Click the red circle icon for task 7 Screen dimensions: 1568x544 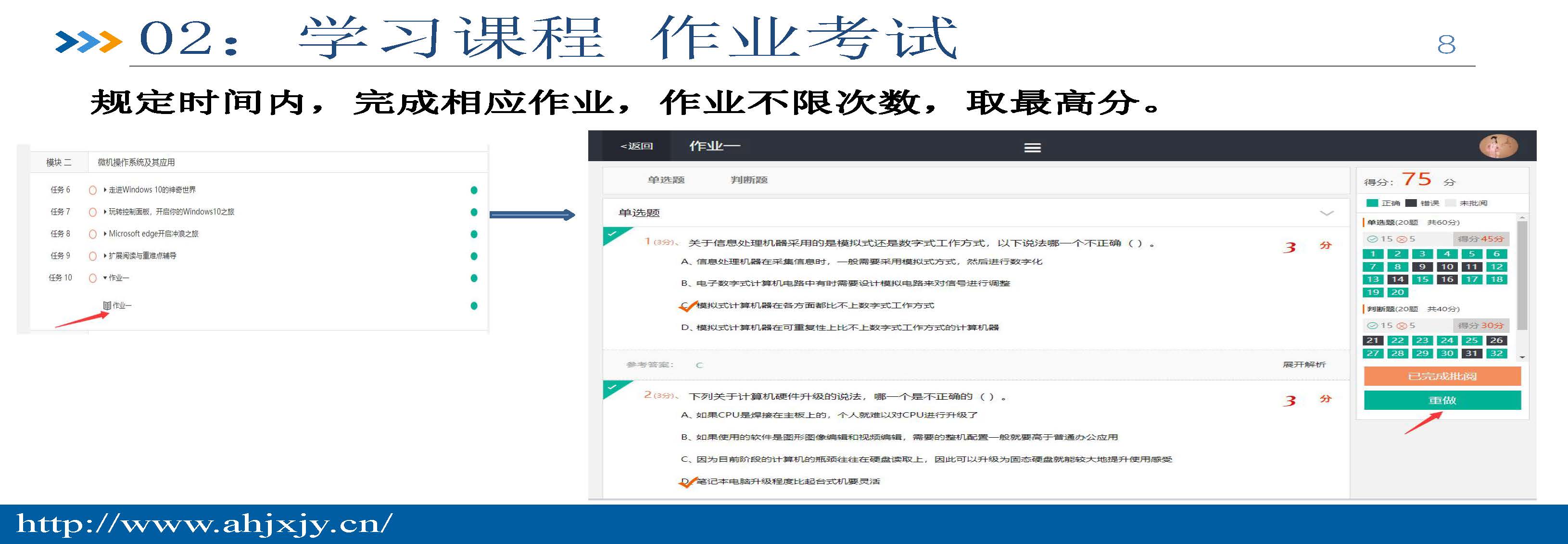tap(92, 213)
